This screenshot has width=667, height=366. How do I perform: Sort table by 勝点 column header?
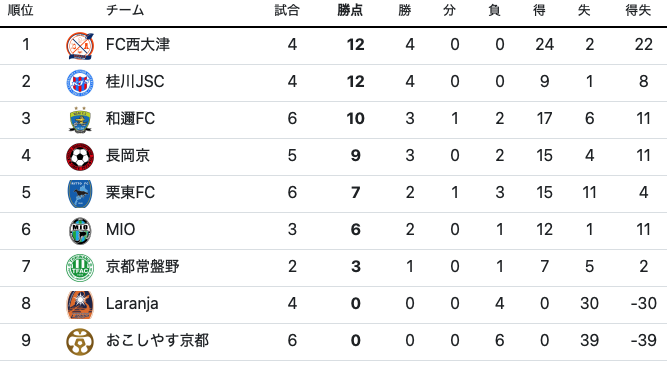350,10
